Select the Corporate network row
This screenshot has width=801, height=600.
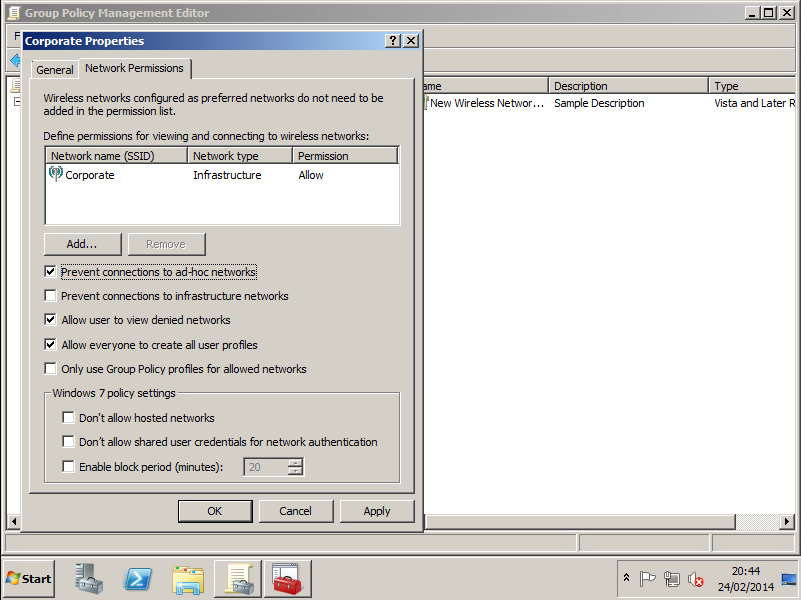pos(222,175)
